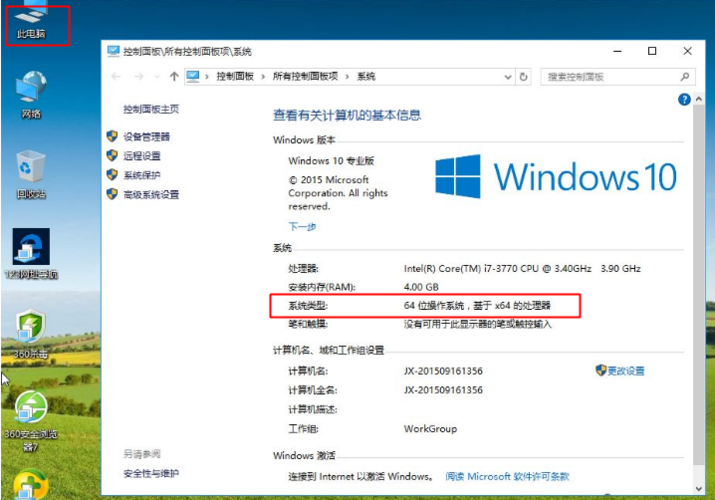715x500 pixels.
Task: Open the address bar history dropdown
Action: coord(508,77)
